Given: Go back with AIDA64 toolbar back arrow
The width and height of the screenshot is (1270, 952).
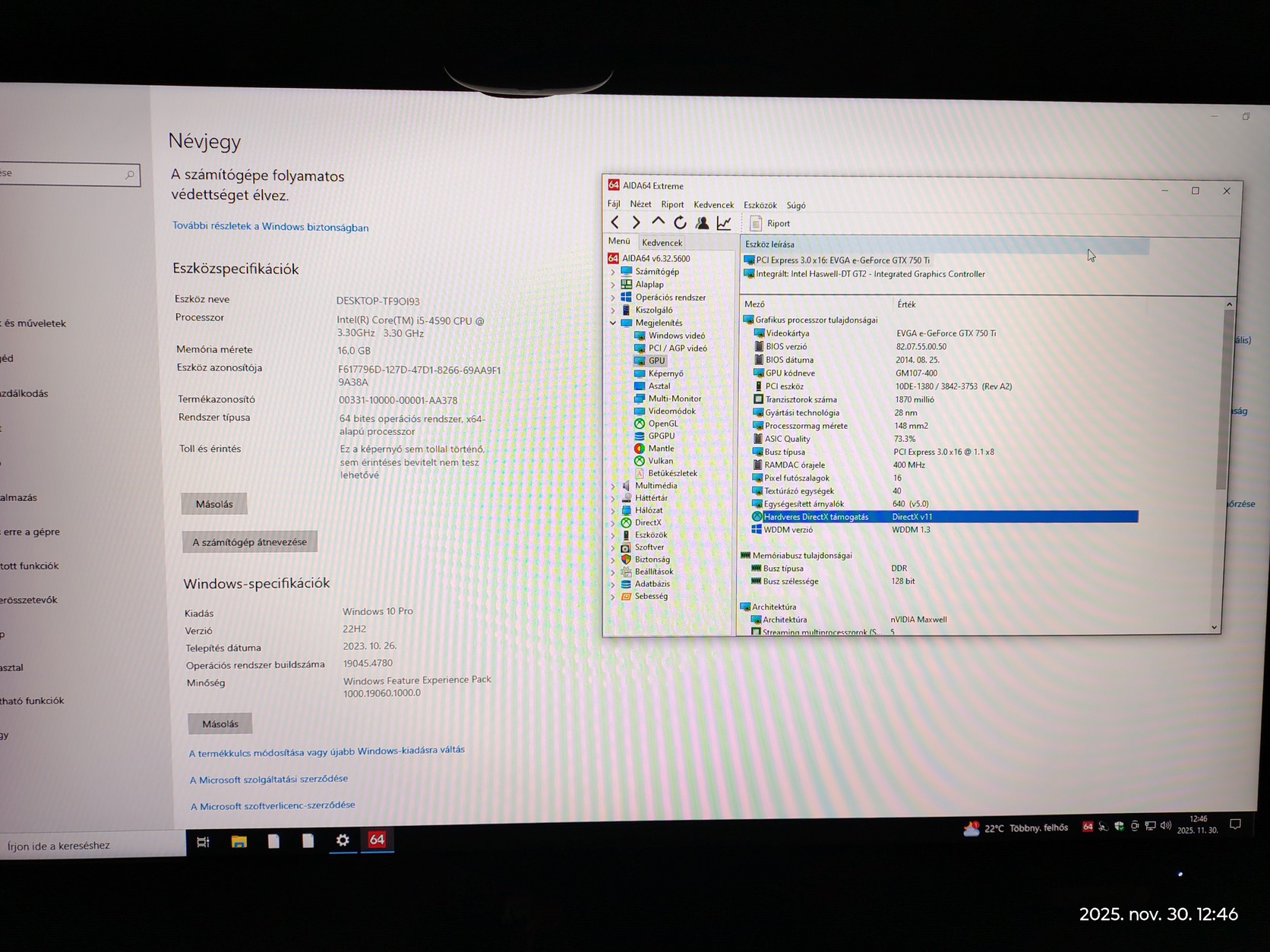Looking at the screenshot, I should (614, 222).
